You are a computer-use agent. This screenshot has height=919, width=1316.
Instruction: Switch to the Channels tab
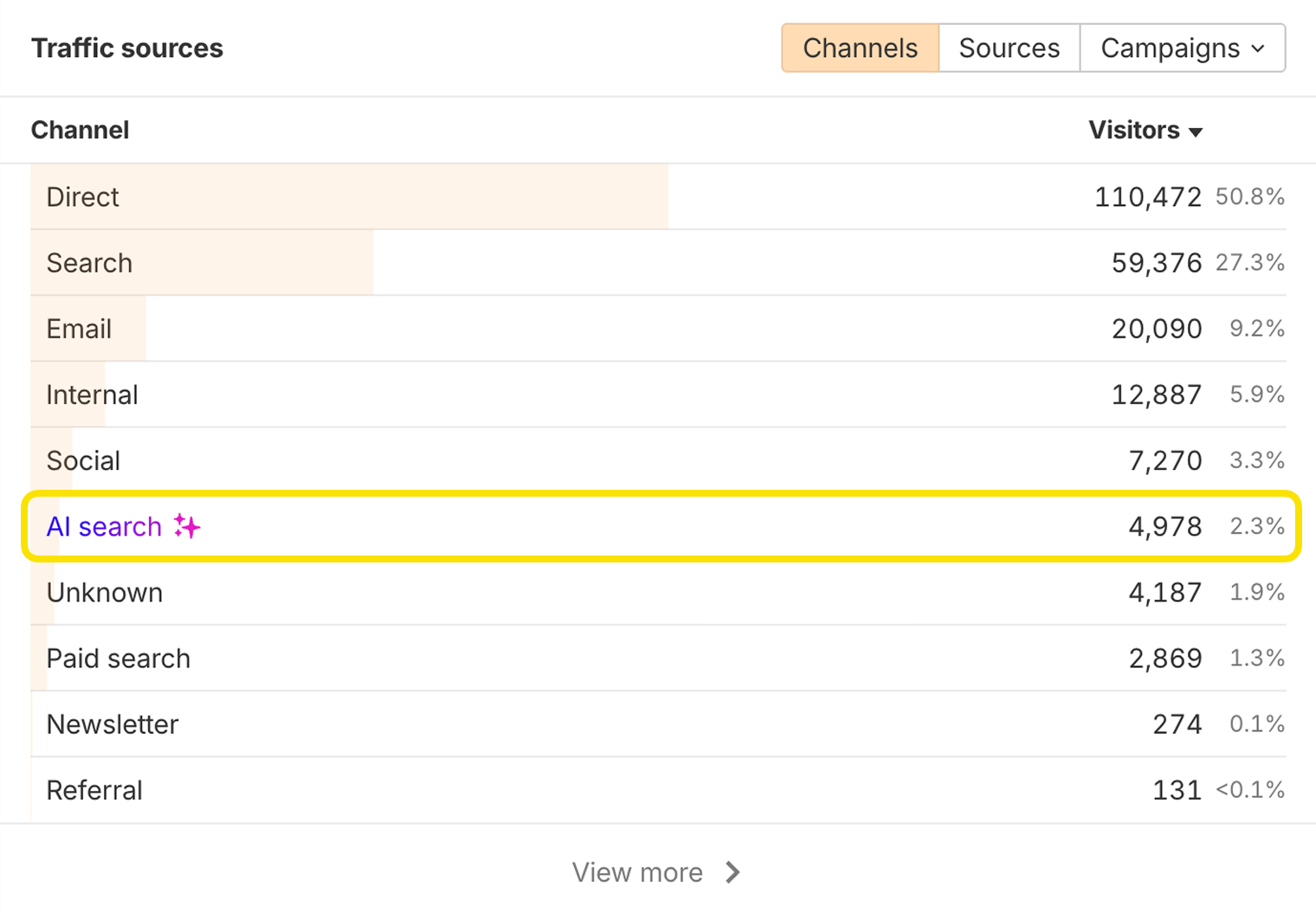click(x=859, y=48)
